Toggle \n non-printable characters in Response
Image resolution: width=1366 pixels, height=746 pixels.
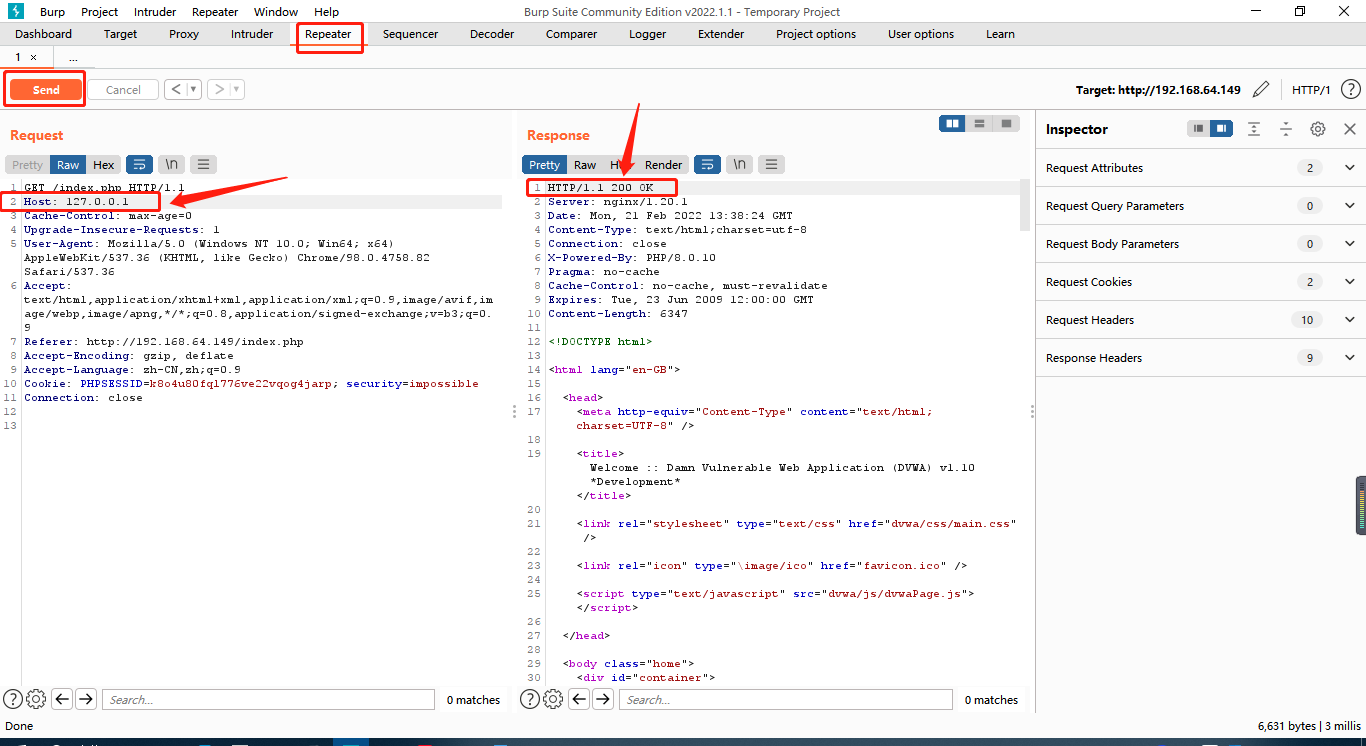[739, 165]
